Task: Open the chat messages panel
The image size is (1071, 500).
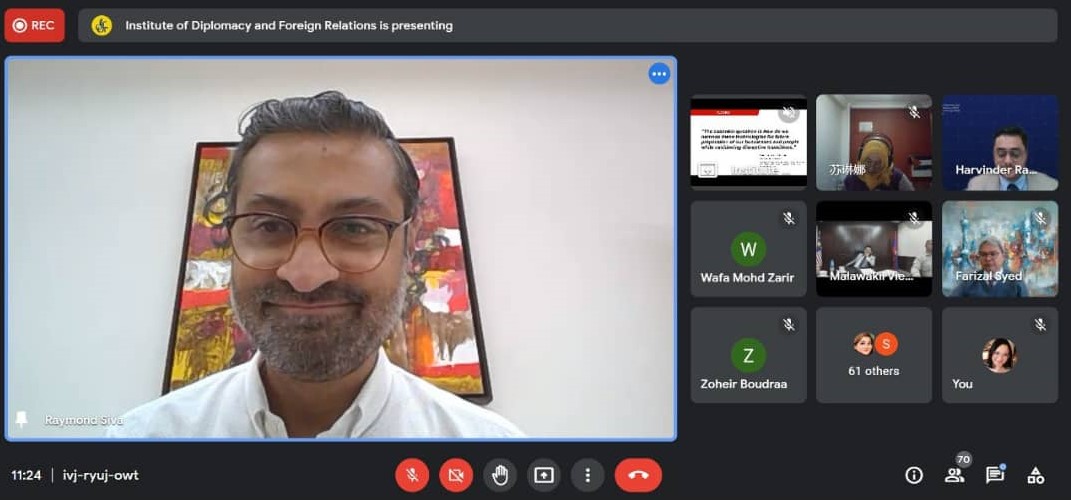Action: coord(995,475)
